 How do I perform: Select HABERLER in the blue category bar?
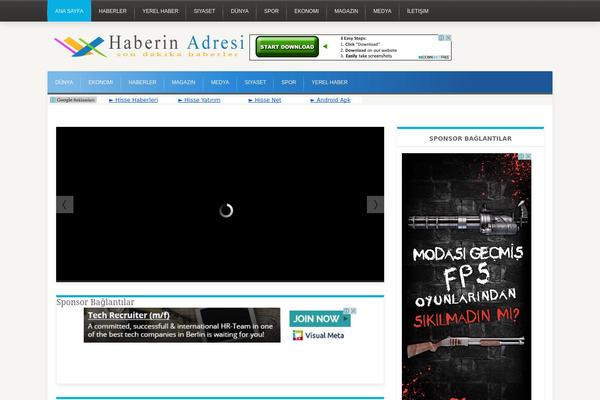(142, 82)
